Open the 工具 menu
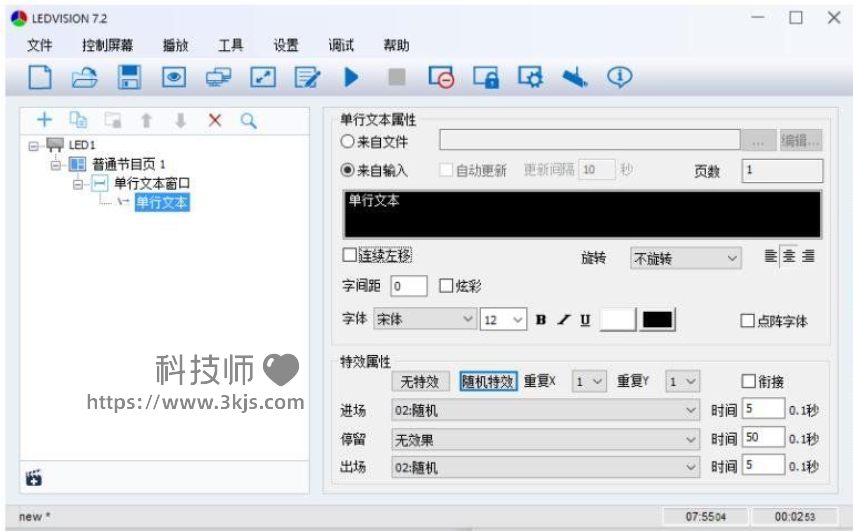 pos(231,45)
